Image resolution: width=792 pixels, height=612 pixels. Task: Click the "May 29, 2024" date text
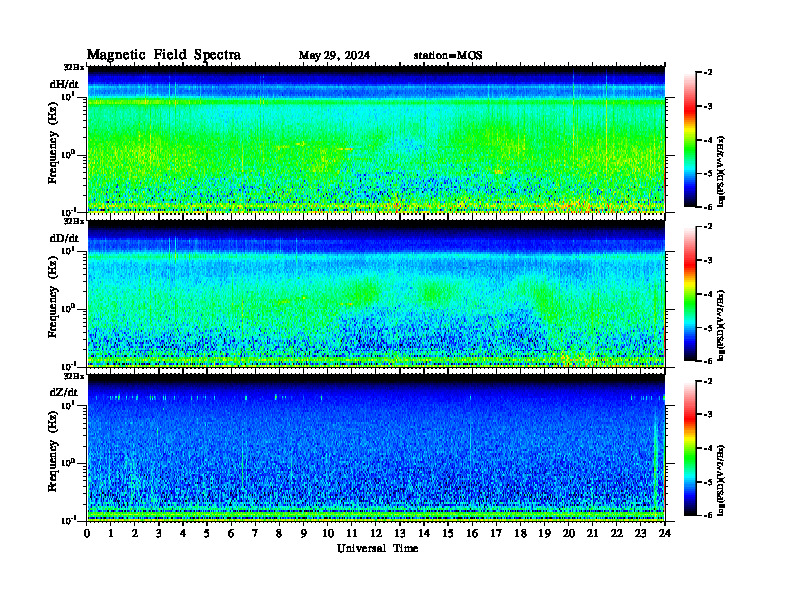point(334,56)
